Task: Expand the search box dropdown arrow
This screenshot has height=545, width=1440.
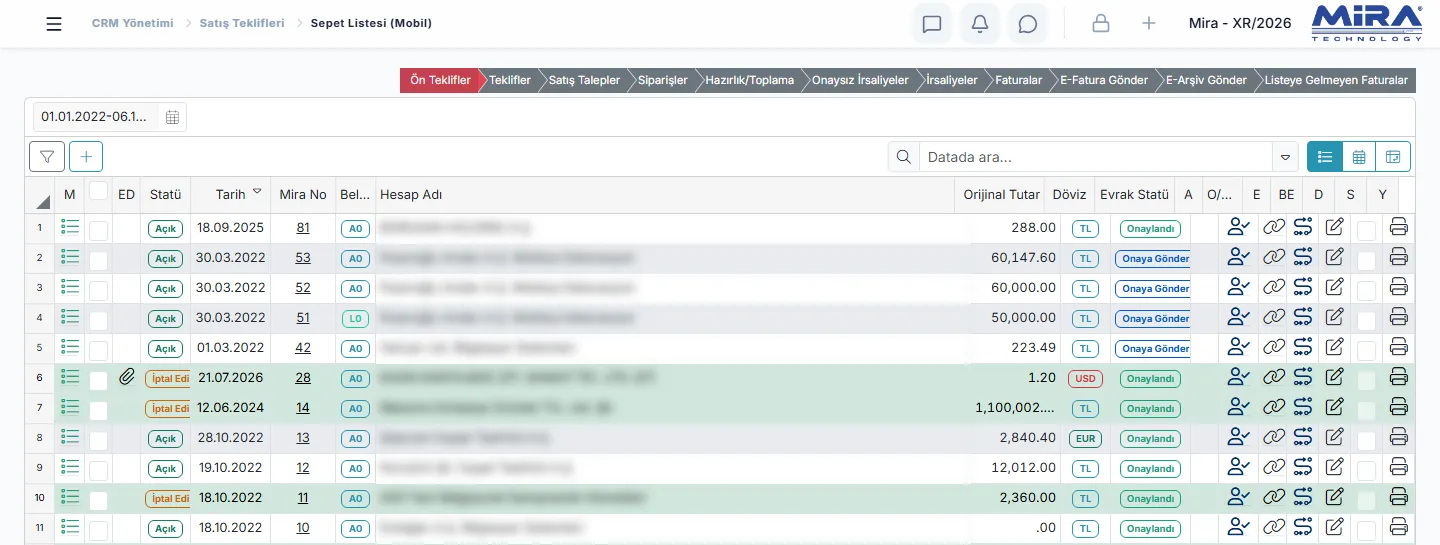Action: (1285, 157)
